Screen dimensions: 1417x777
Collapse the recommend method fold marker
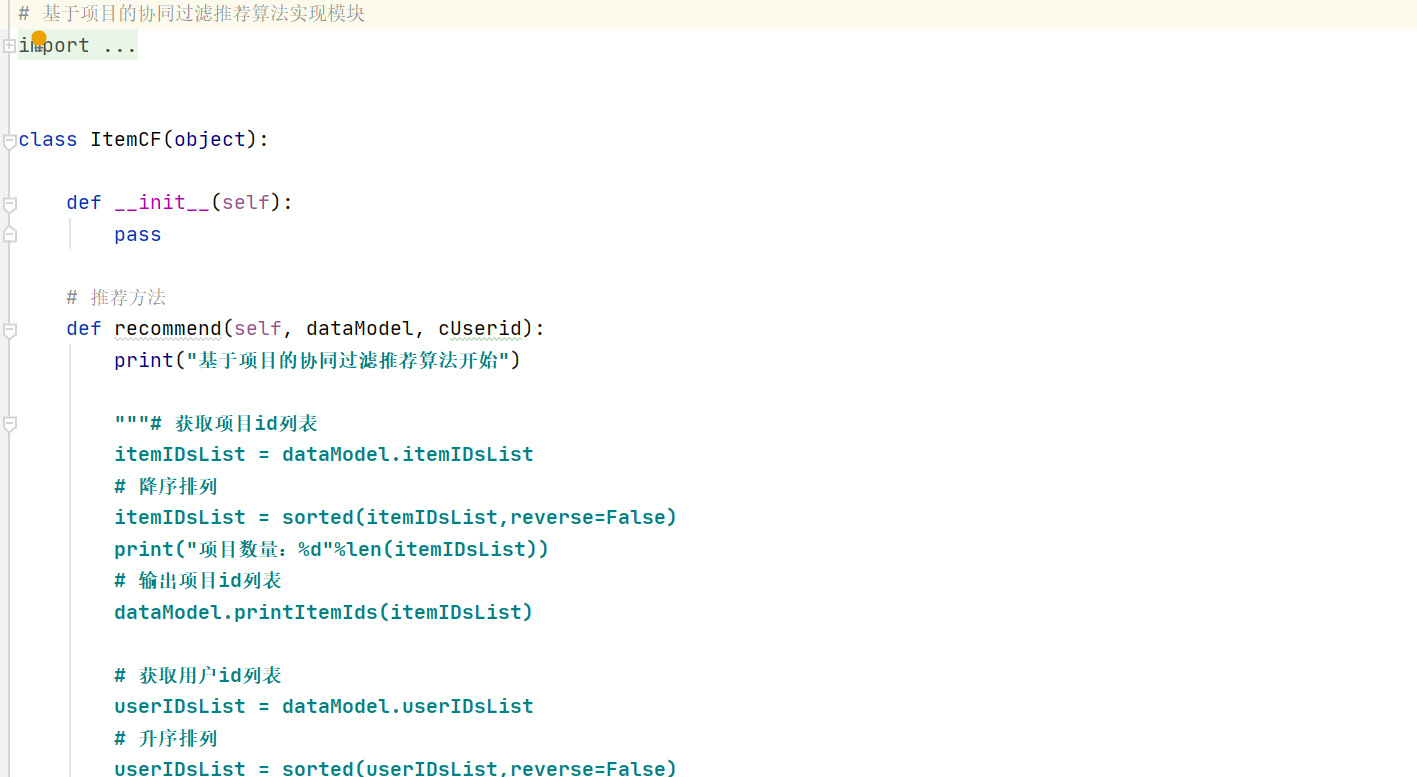tap(9, 331)
